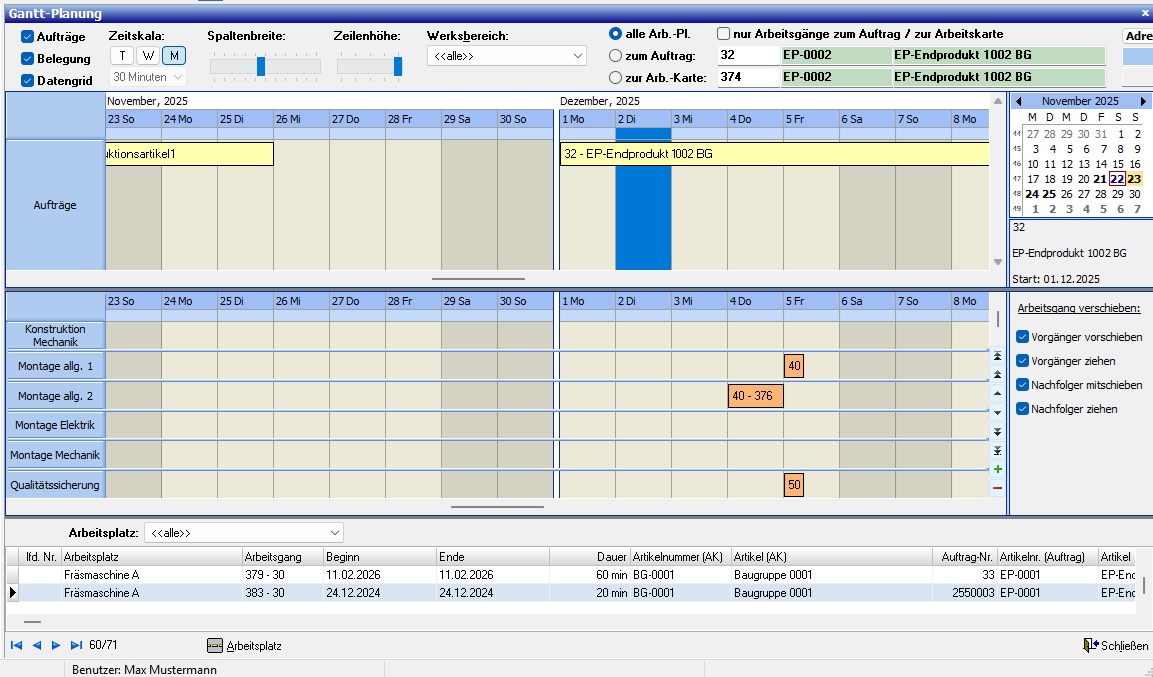The image size is (1153, 677).
Task: Move workstation row down one step
Action: [x=997, y=412]
